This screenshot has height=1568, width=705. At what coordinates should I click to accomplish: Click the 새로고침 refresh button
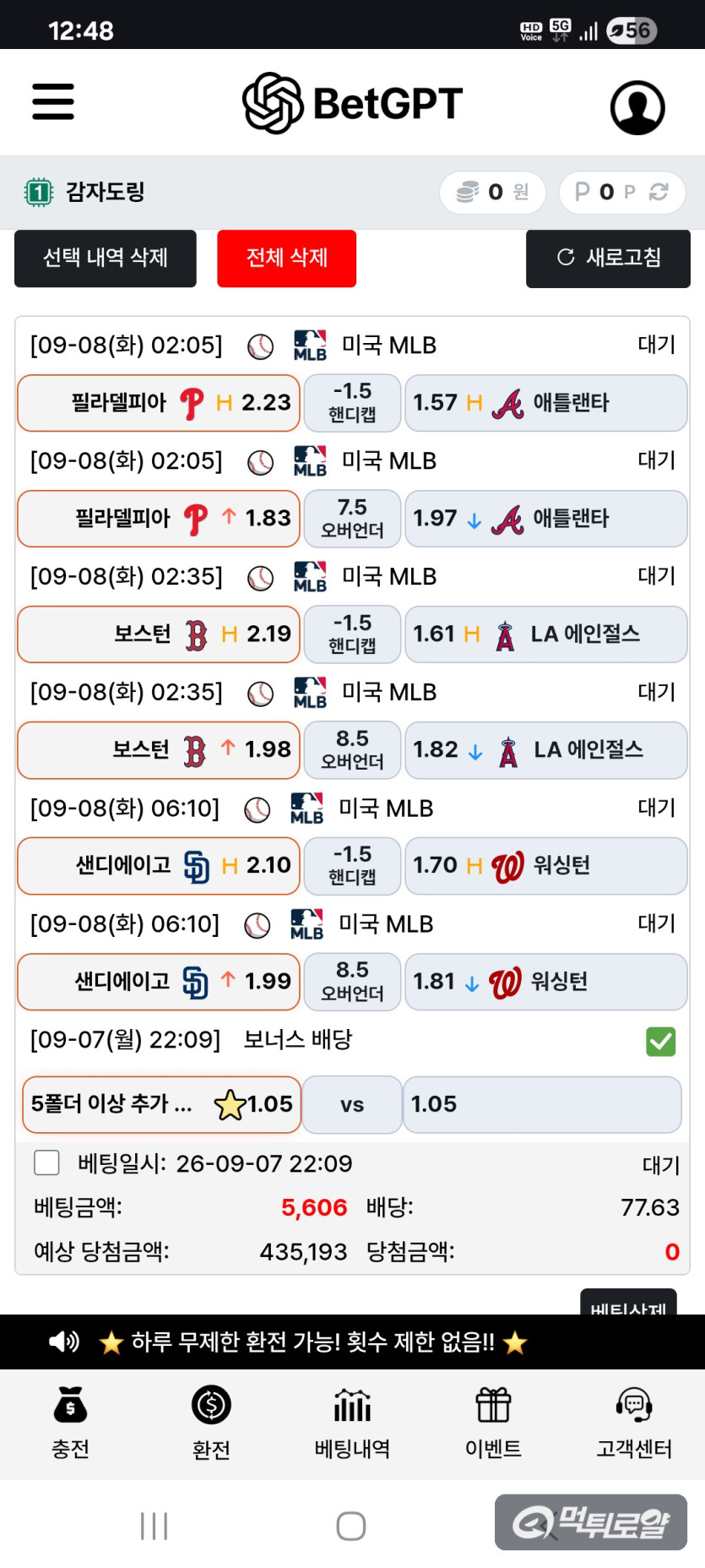point(608,259)
